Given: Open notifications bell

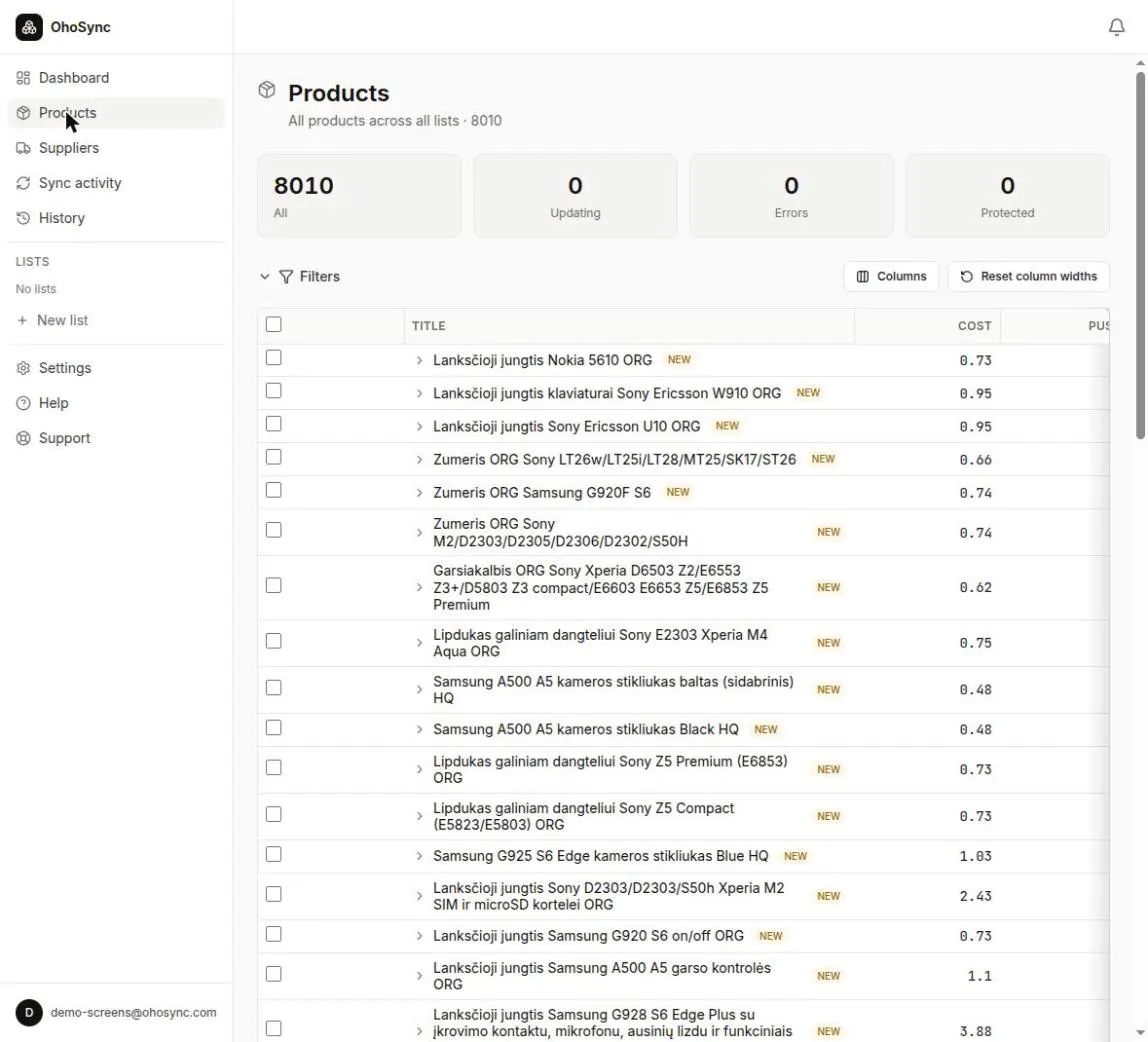Looking at the screenshot, I should 1116,27.
